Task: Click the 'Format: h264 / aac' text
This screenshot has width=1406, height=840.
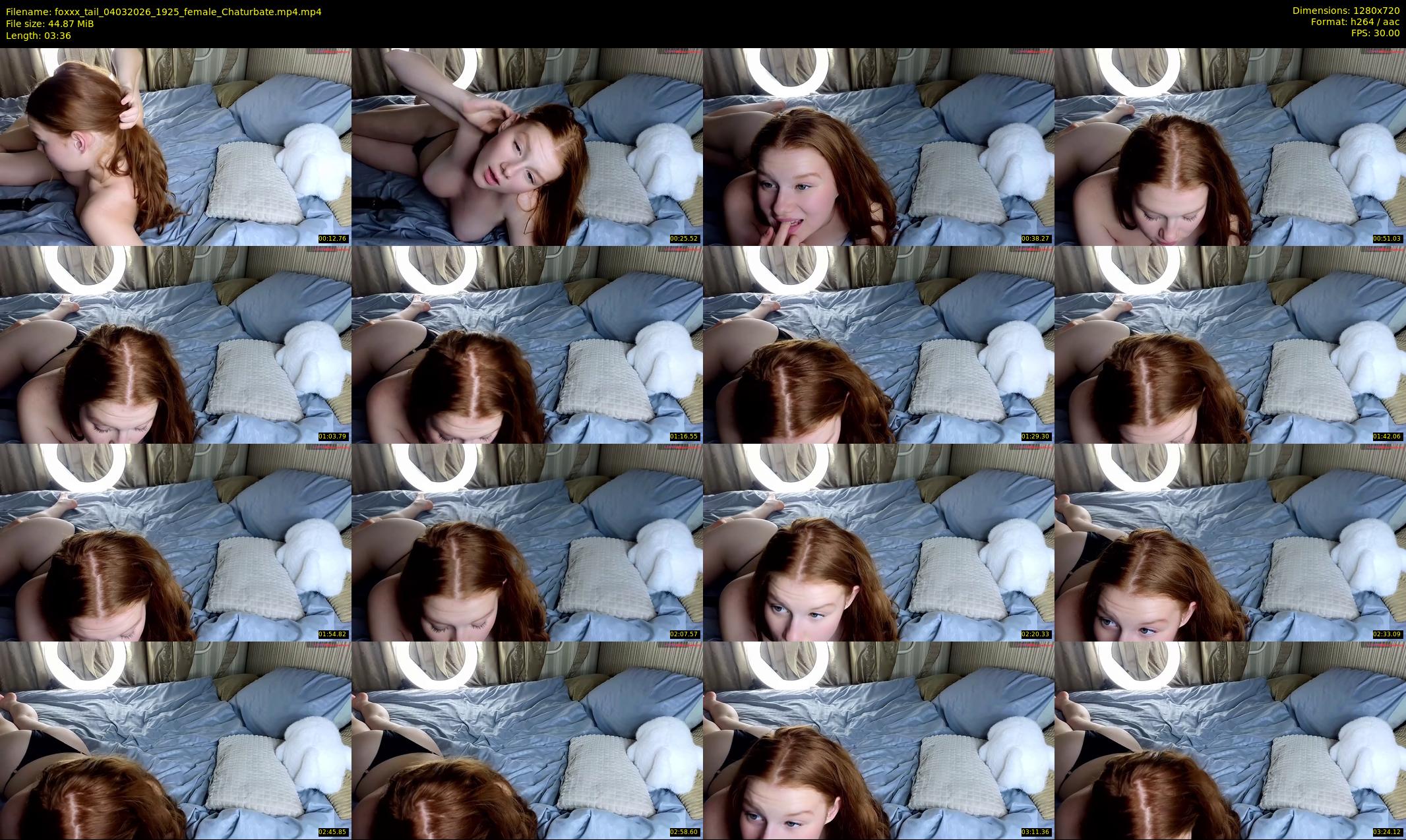Action: point(1355,22)
